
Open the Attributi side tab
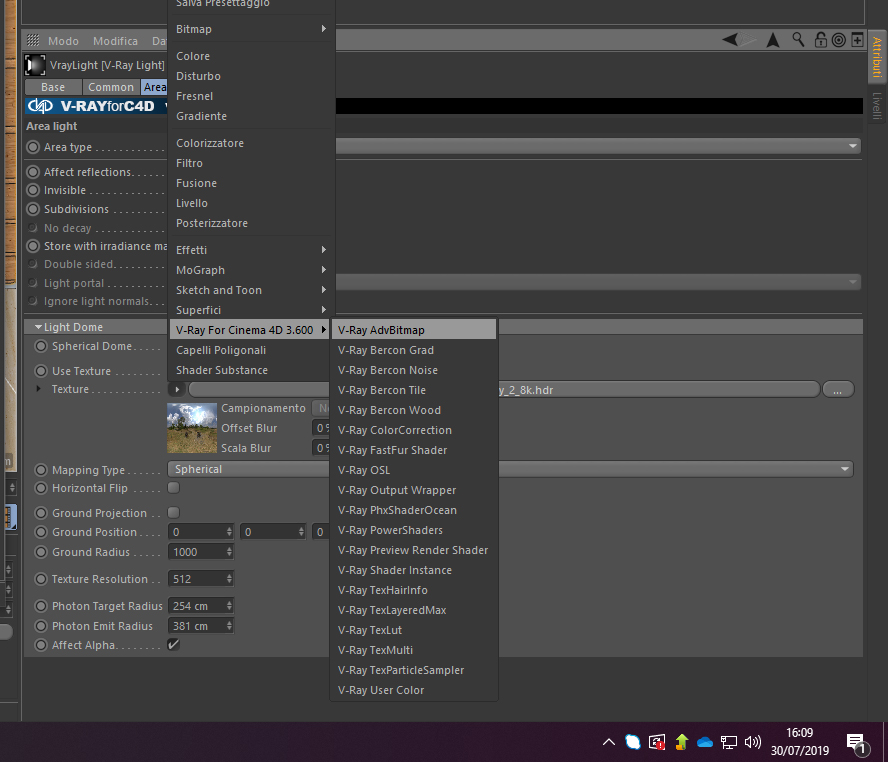877,57
